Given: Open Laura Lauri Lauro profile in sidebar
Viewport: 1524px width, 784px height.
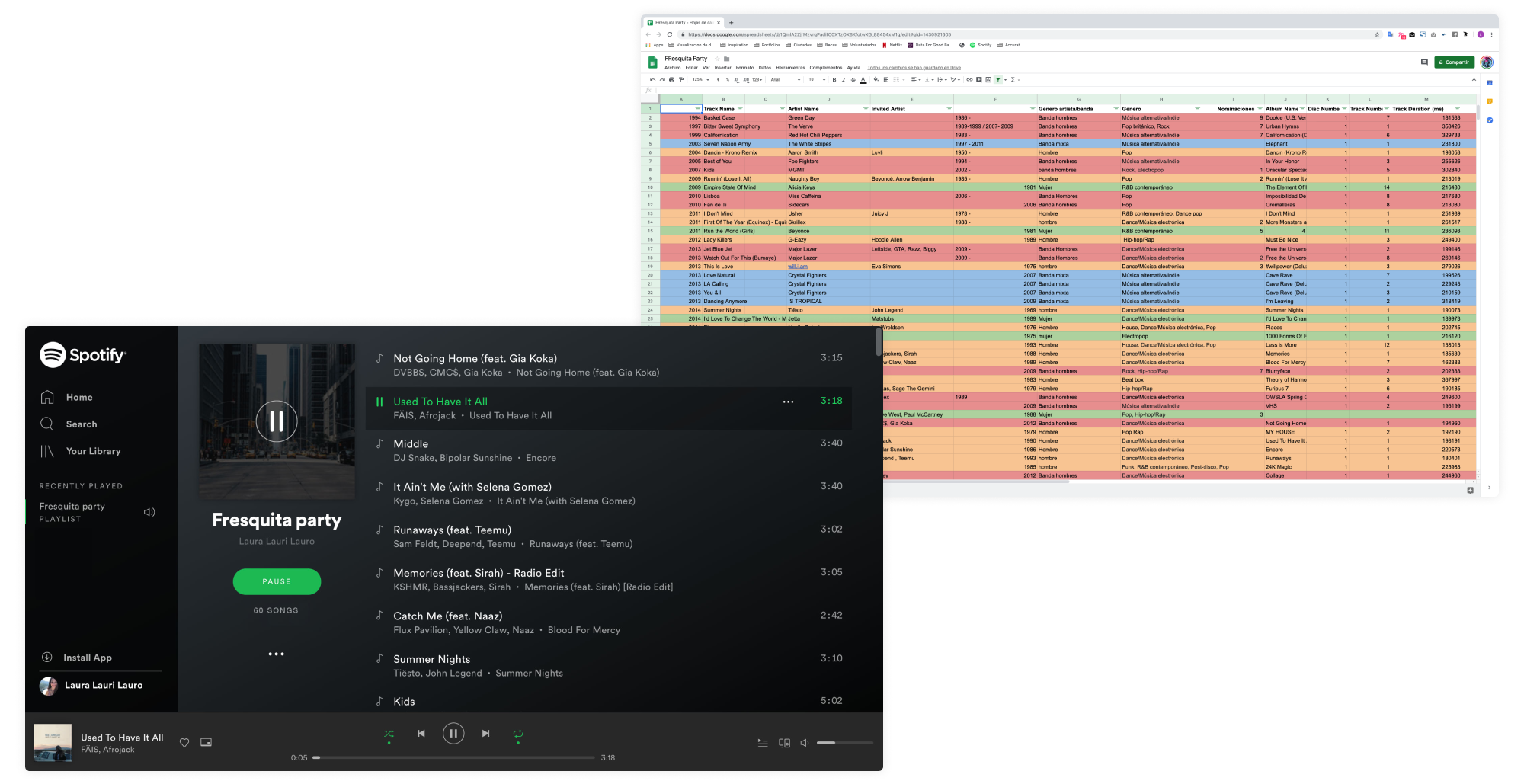Looking at the screenshot, I should click(x=91, y=685).
